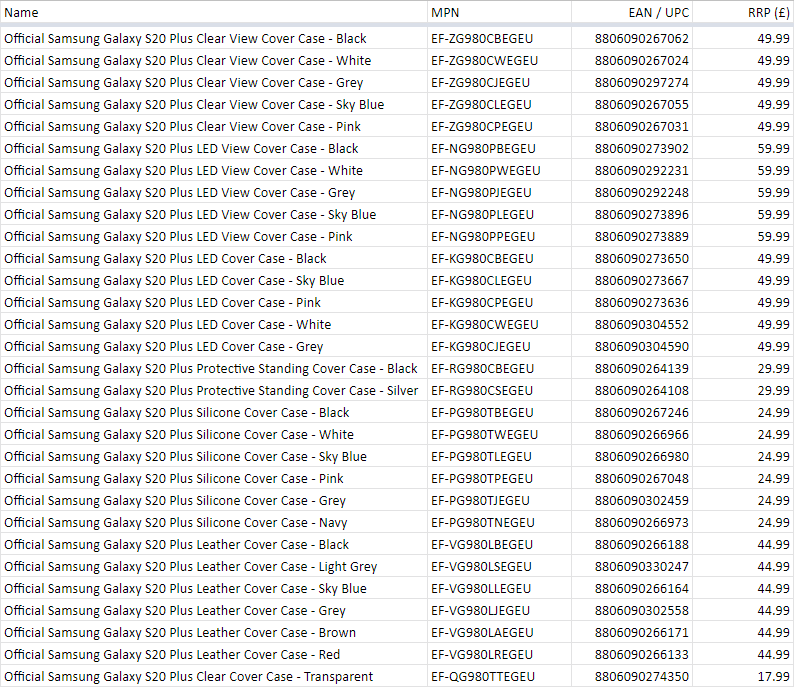Select EAN cell 8806090297274
This screenshot has width=794, height=687.
(641, 83)
